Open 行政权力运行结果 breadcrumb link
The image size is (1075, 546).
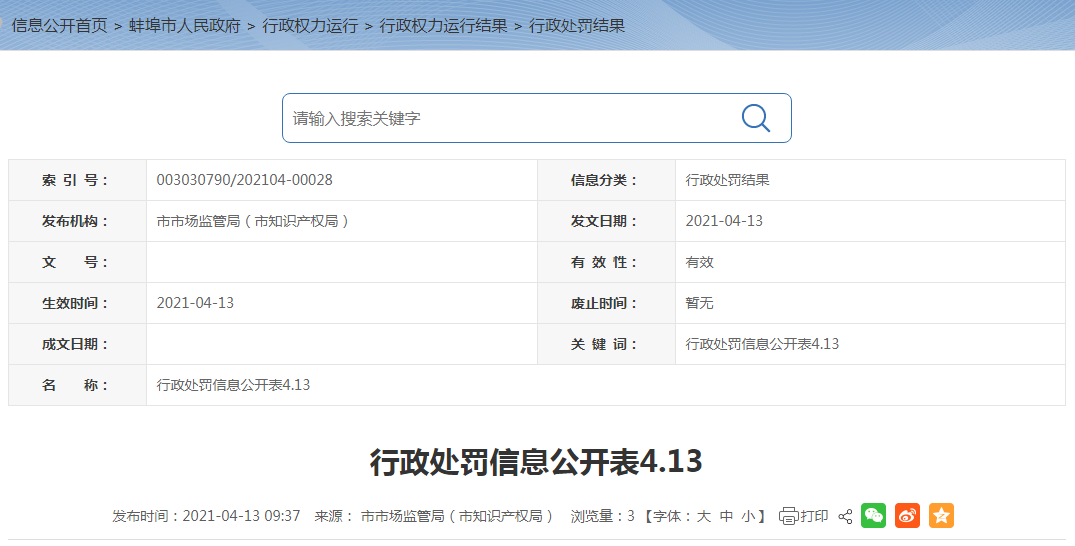click(x=443, y=26)
